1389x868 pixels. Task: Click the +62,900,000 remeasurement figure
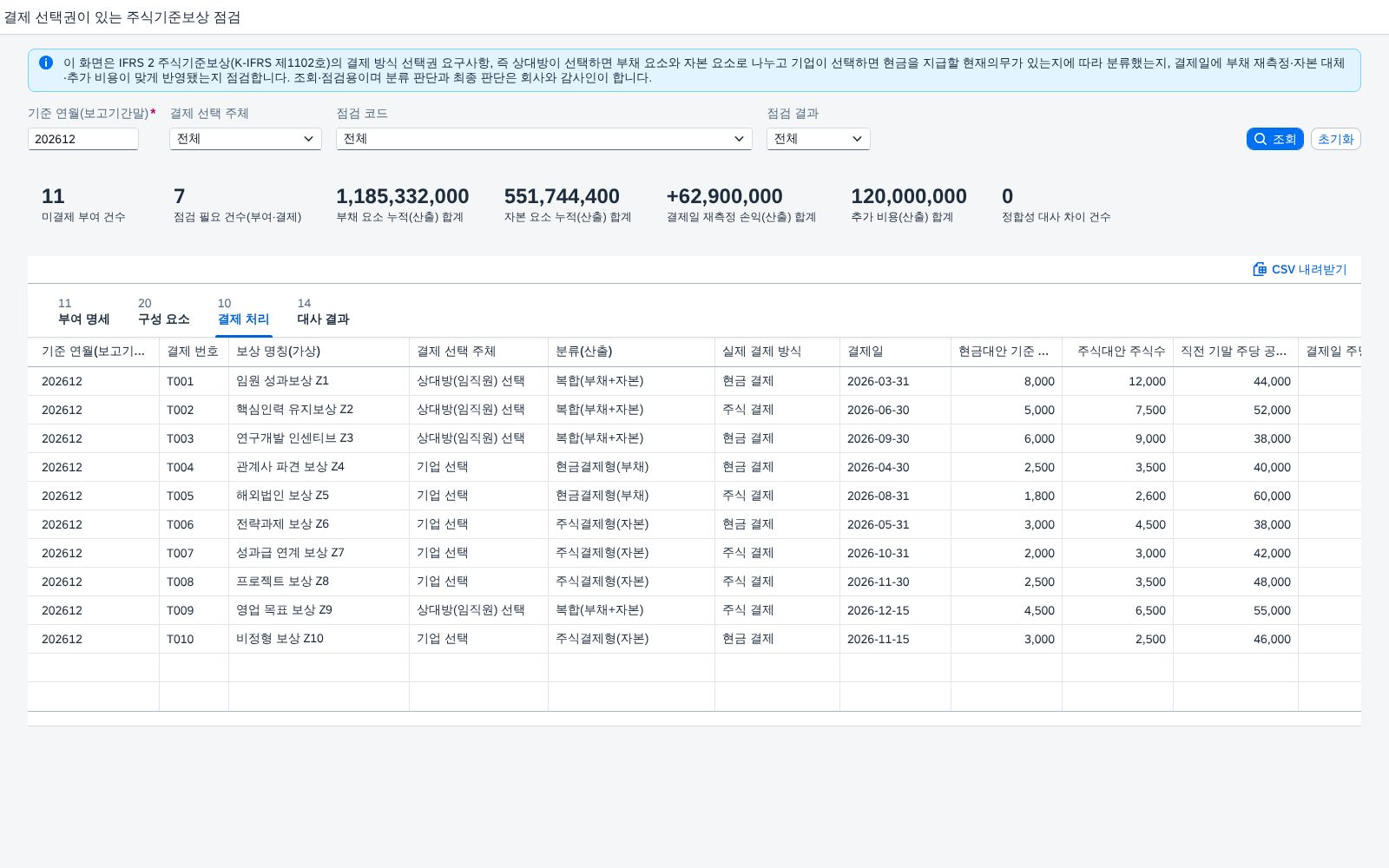point(725,196)
